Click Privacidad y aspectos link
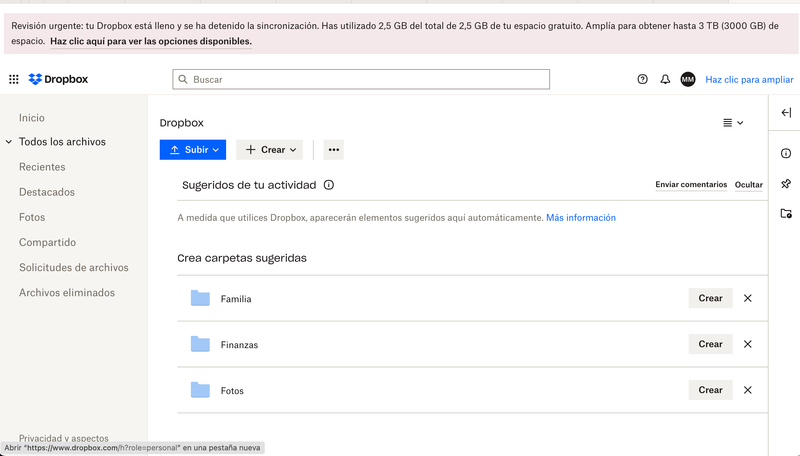Screen dimensions: 800x456 [x=64, y=438]
